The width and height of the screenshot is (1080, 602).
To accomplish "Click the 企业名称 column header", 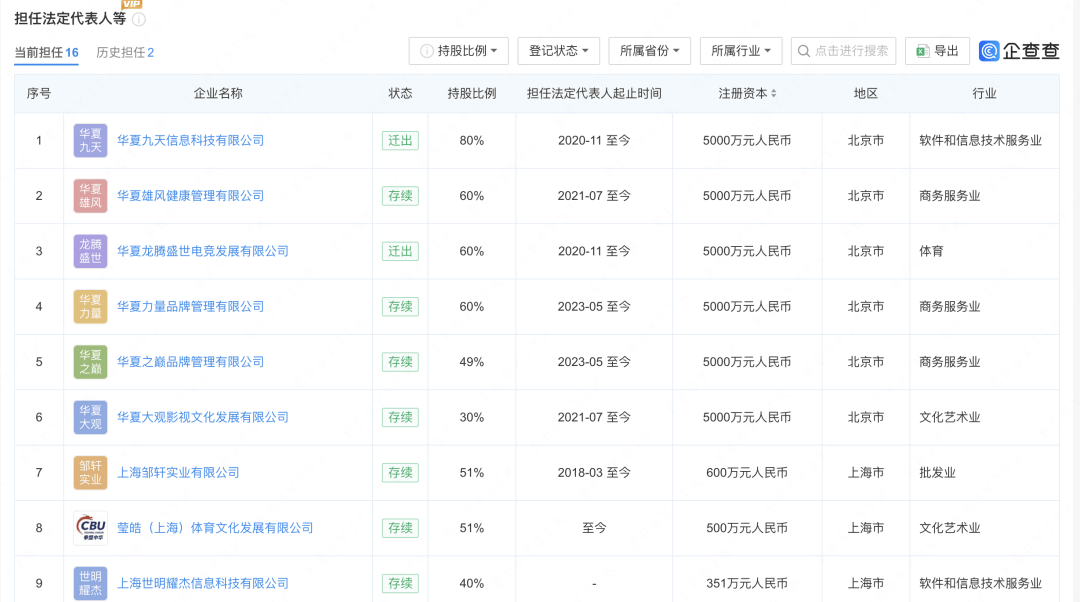I will (x=218, y=94).
